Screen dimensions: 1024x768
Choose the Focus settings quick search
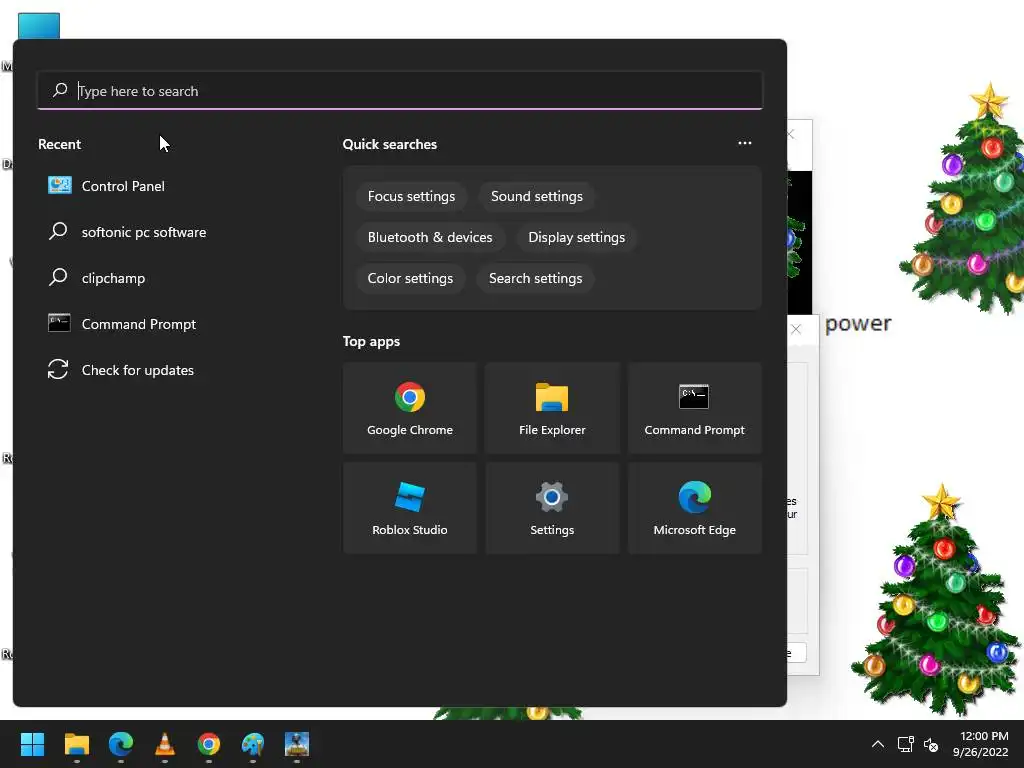(x=411, y=197)
